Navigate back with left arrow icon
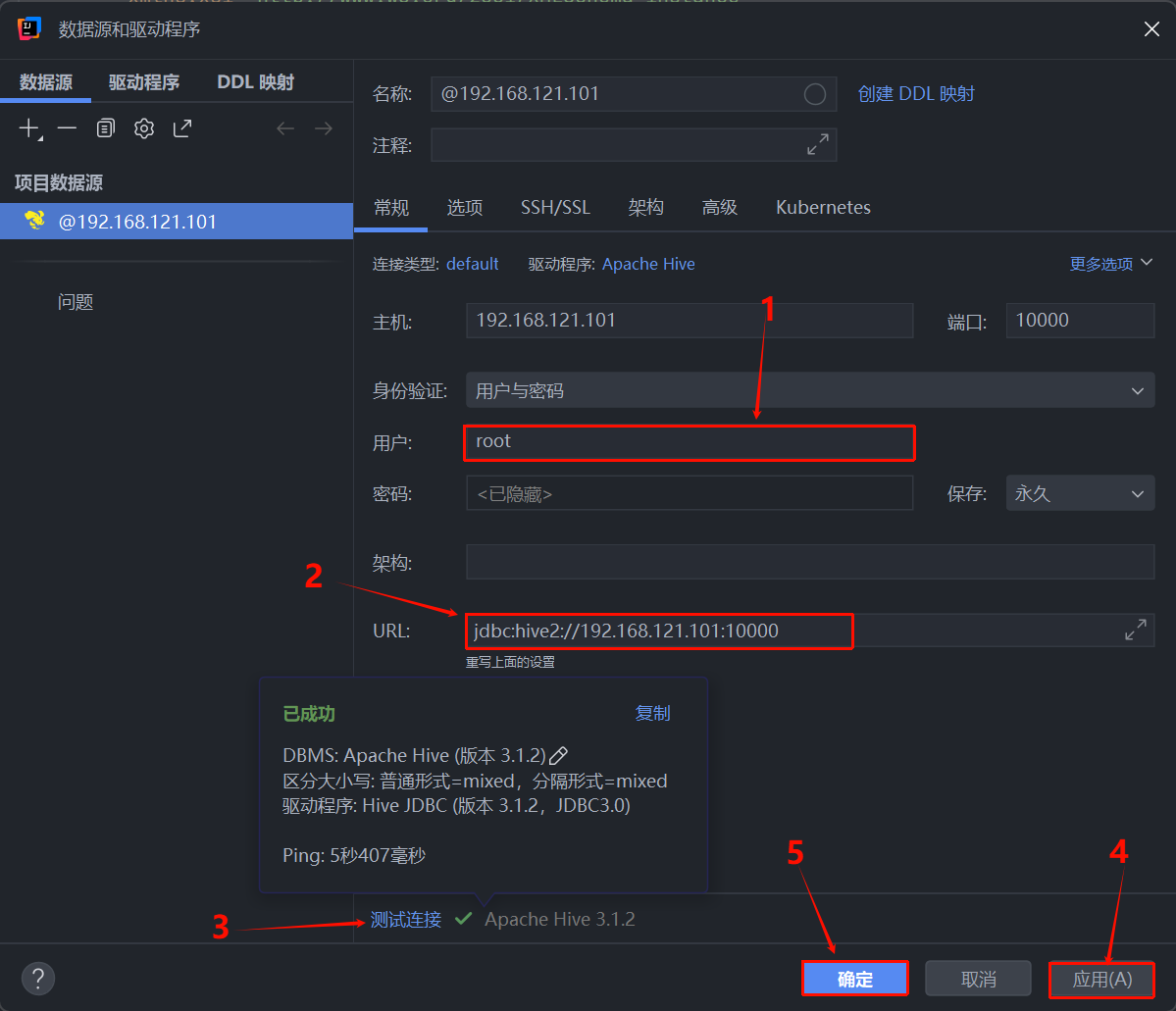The width and height of the screenshot is (1176, 1011). 285,129
